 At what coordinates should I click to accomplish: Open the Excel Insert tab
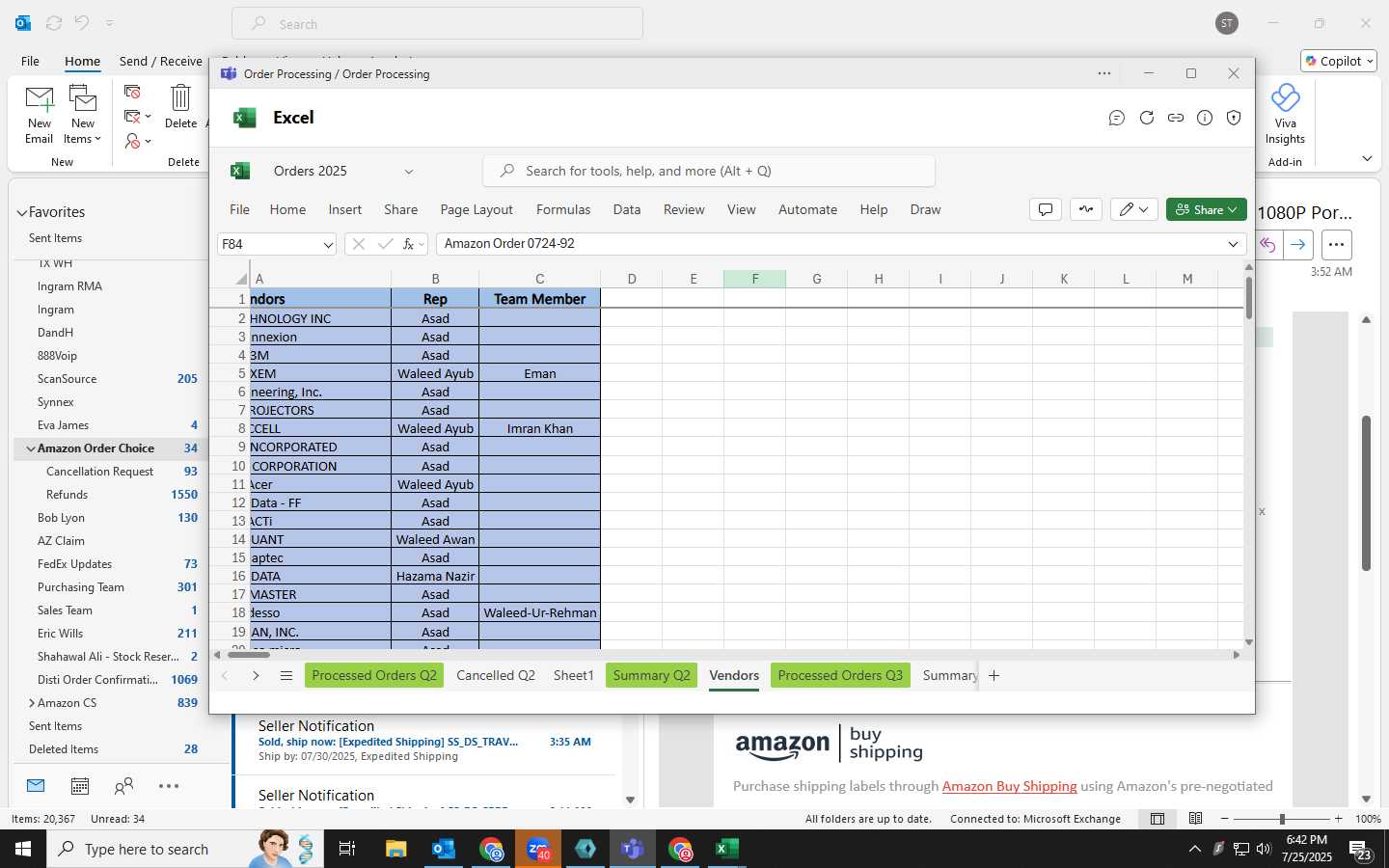(x=344, y=209)
